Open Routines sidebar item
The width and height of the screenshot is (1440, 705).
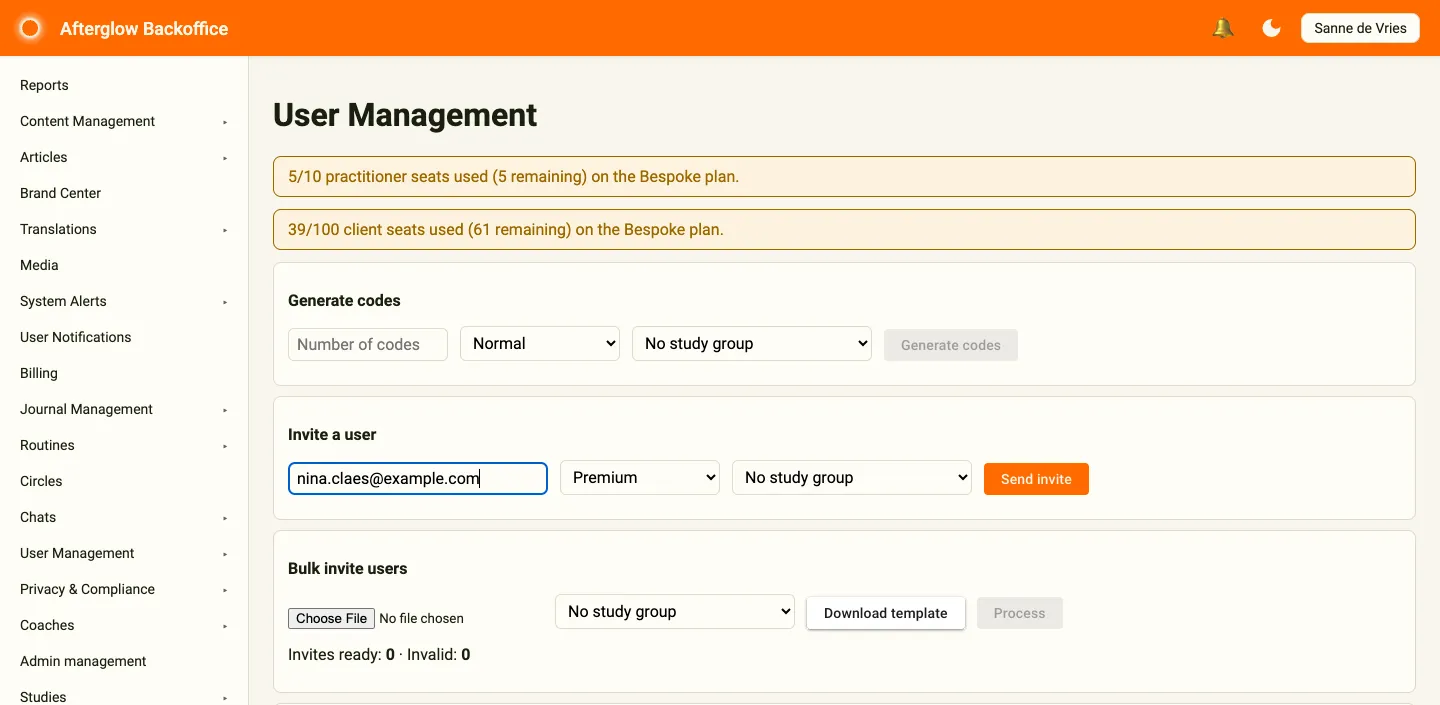pos(47,445)
